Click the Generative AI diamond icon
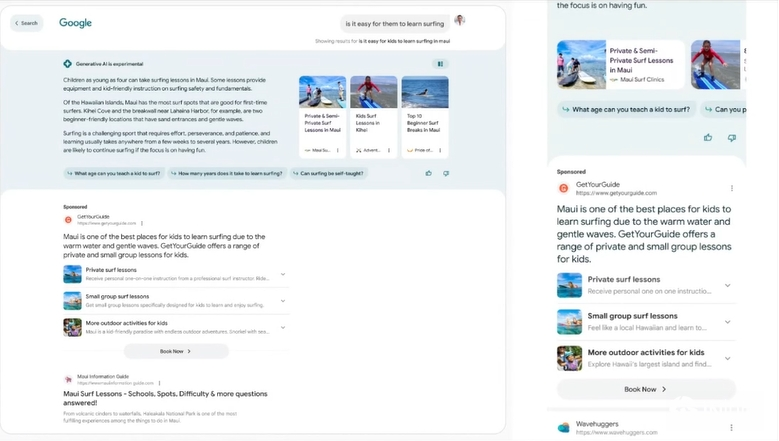The image size is (779, 441). pyautogui.click(x=68, y=64)
